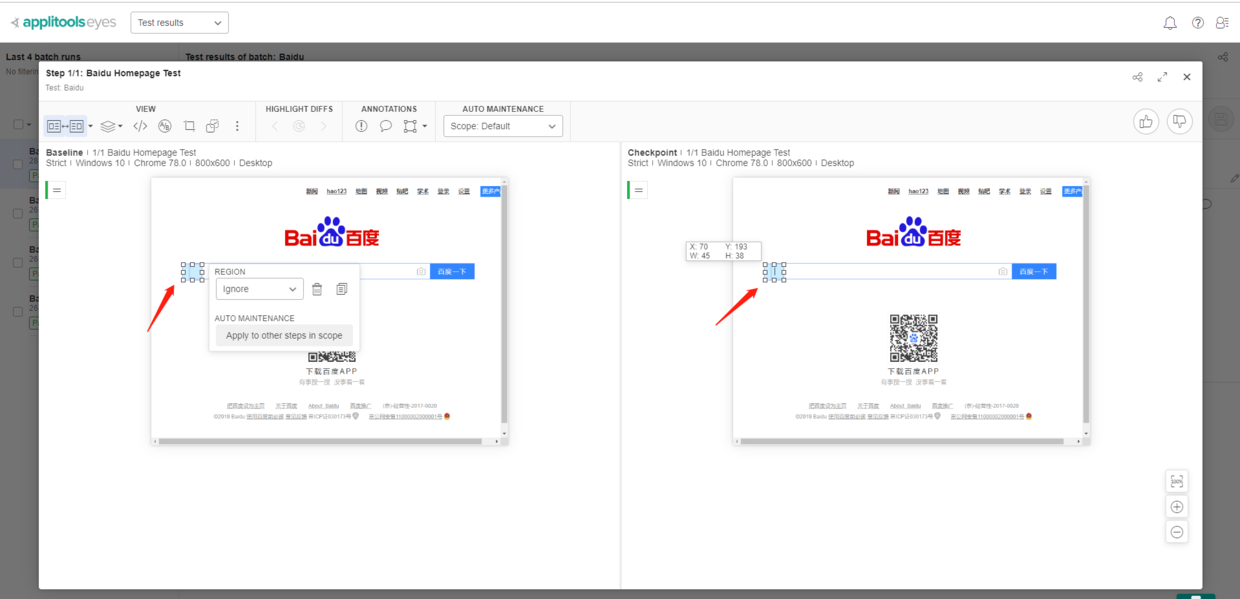Open the layers visibility menu

tap(109, 126)
